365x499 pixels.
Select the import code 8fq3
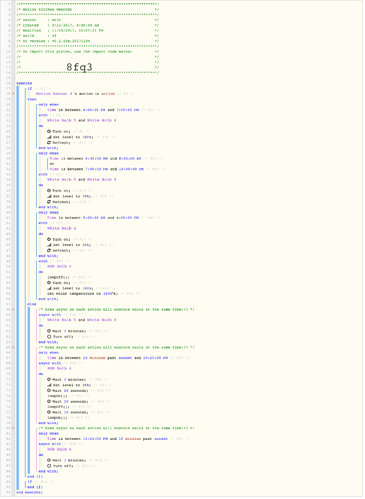coord(79,67)
